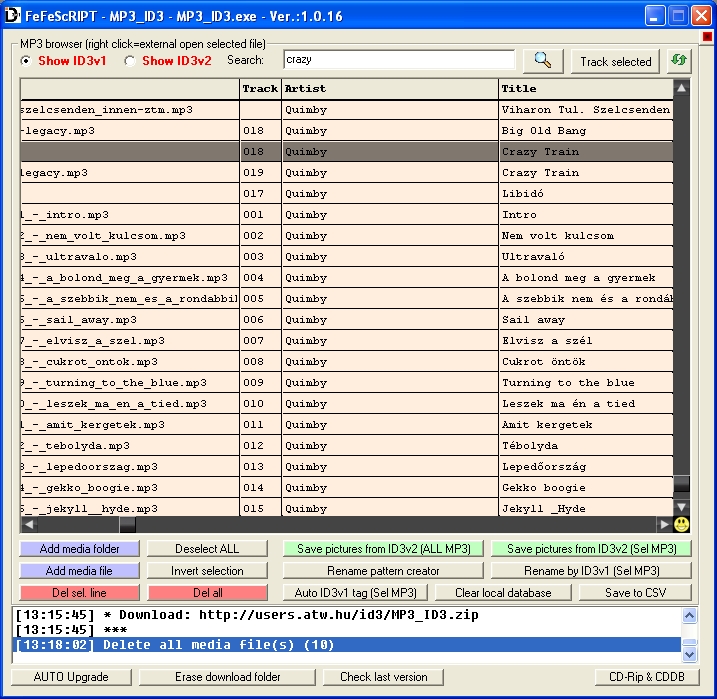Viewport: 717px width, 699px height.
Task: Open CD-Rip & CDDB
Action: tap(647, 677)
